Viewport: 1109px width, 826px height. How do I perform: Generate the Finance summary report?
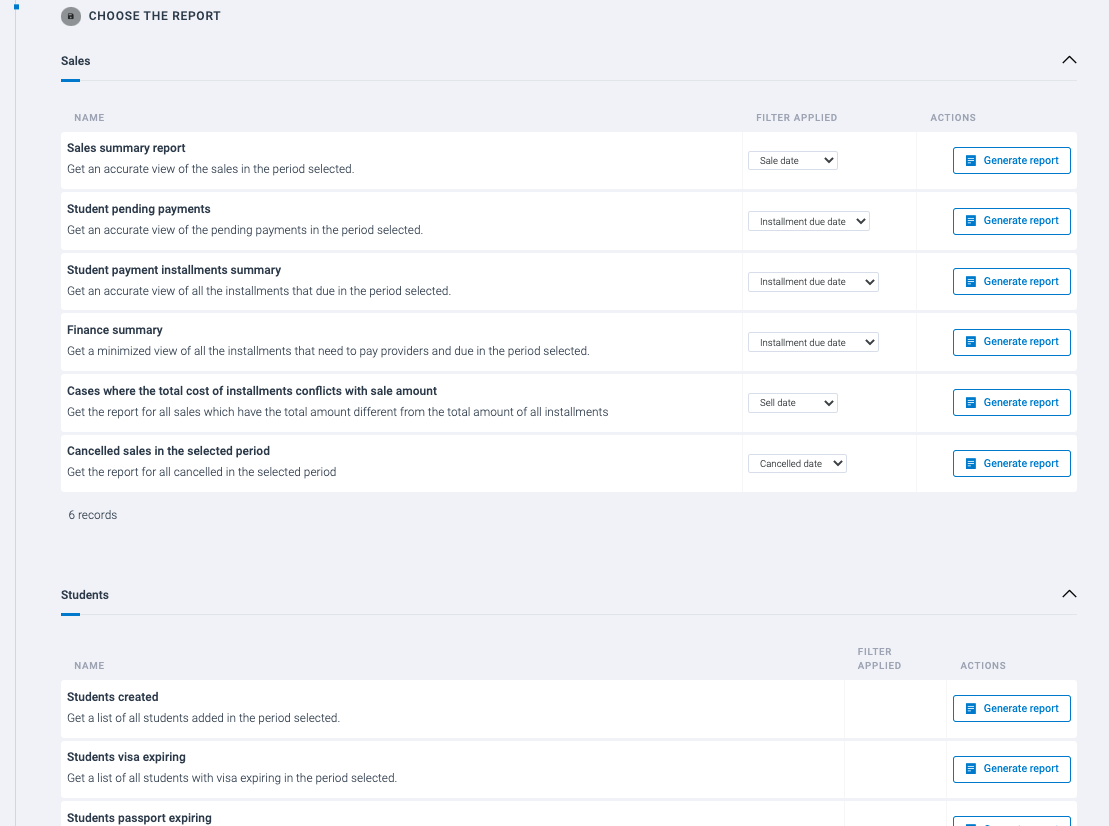coord(1011,342)
